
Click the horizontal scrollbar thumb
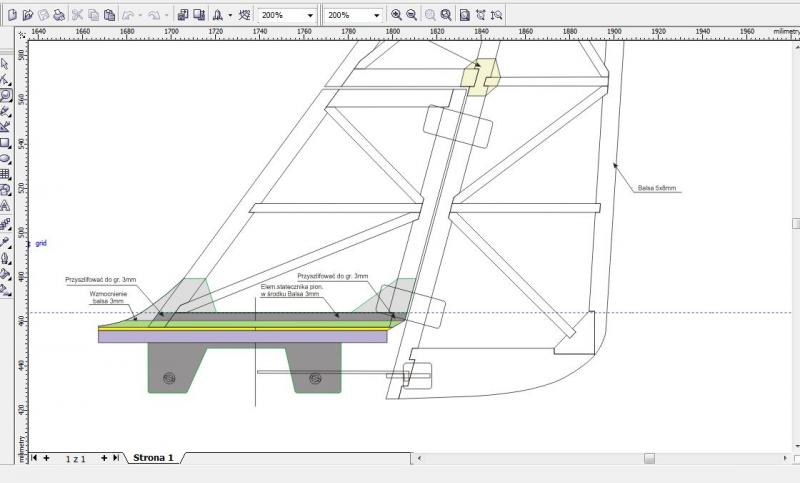[x=649, y=459]
